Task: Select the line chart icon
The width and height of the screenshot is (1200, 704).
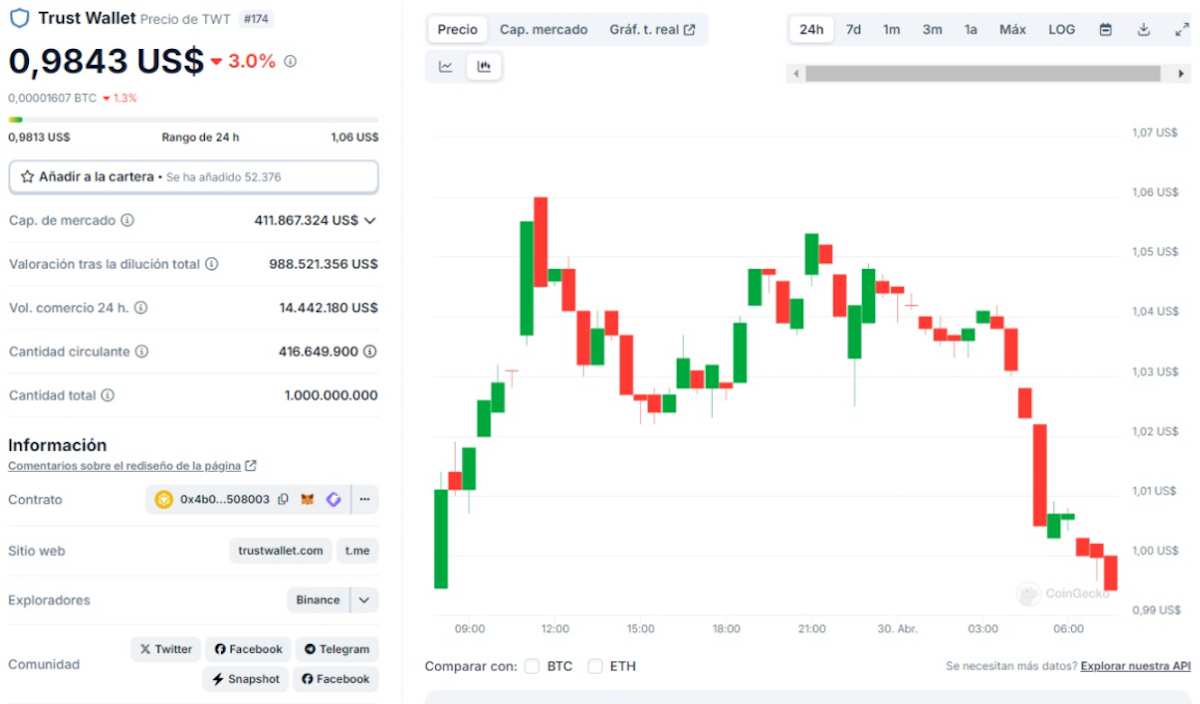Action: click(445, 66)
